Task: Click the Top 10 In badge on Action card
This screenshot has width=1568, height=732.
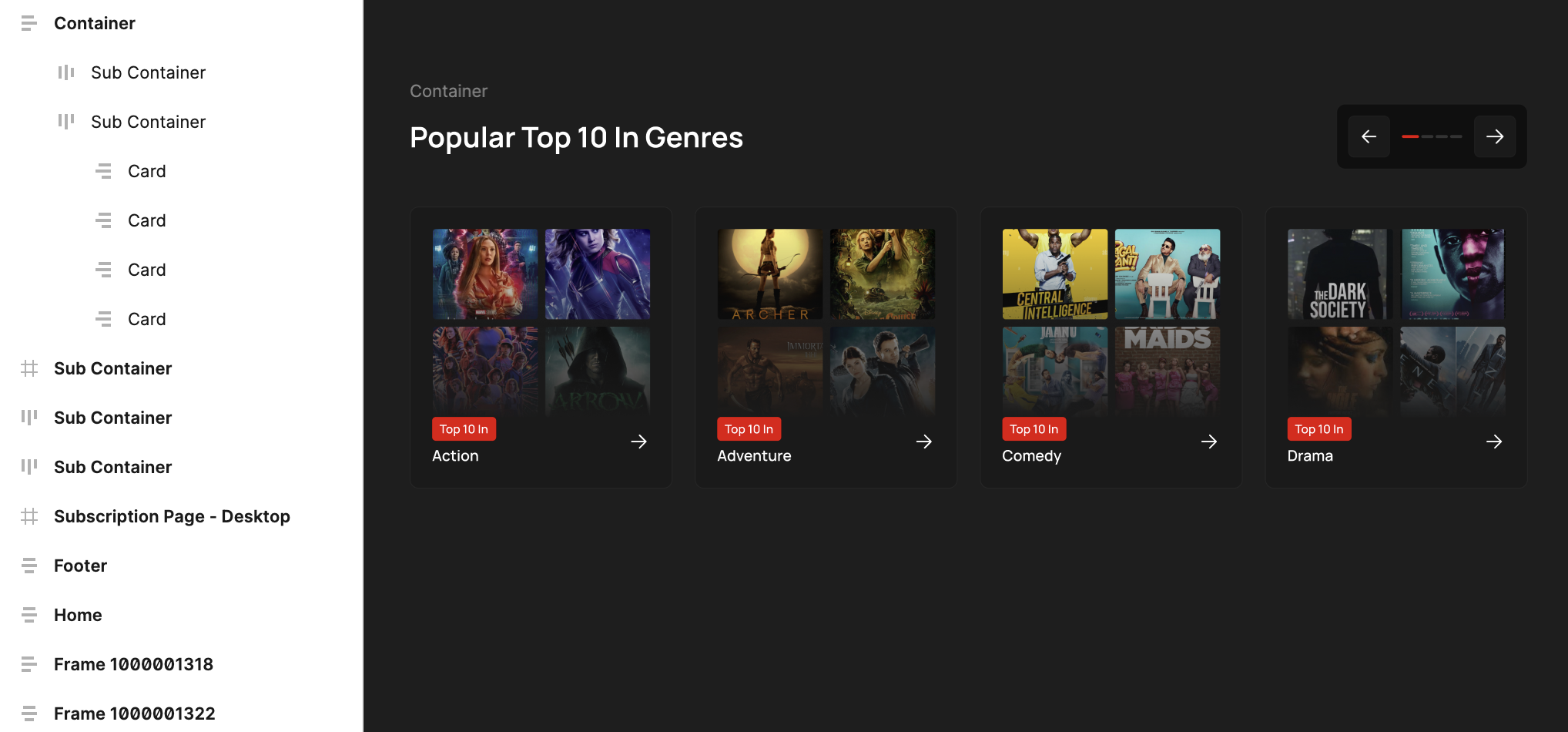Action: [464, 429]
